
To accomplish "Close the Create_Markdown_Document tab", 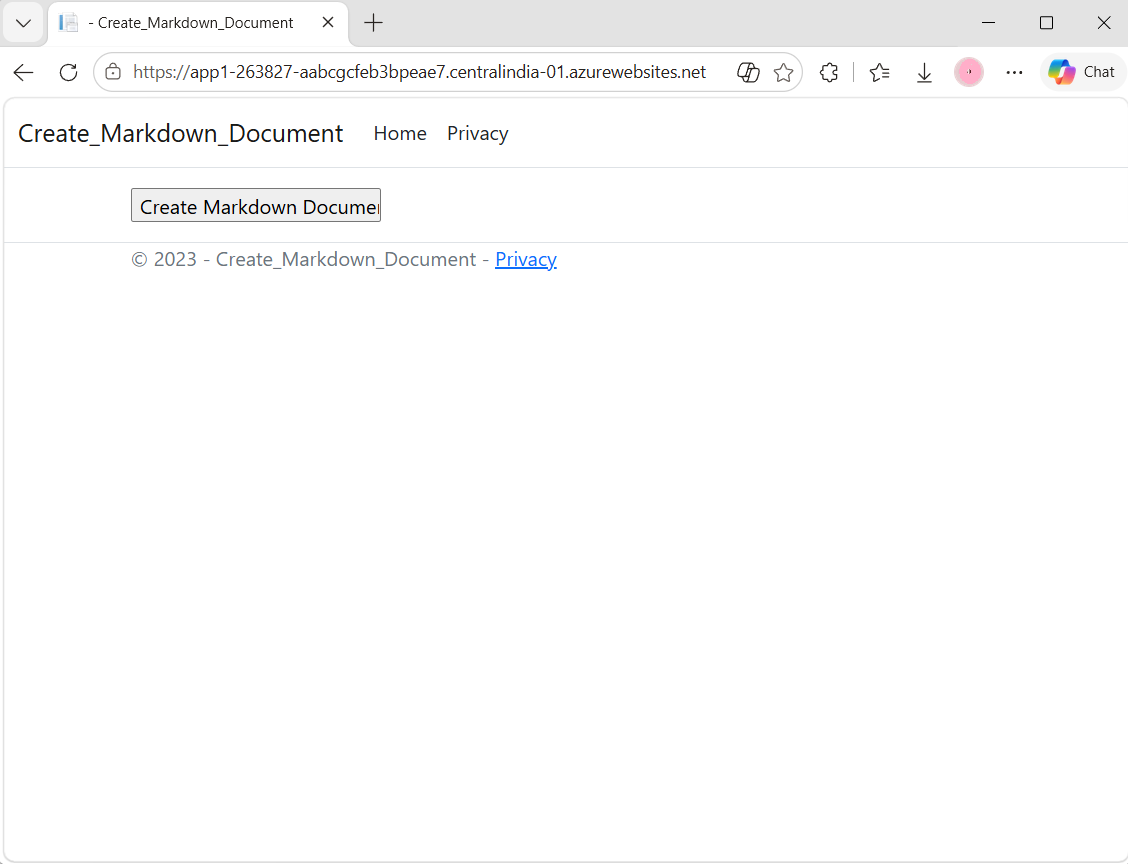I will tap(328, 22).
